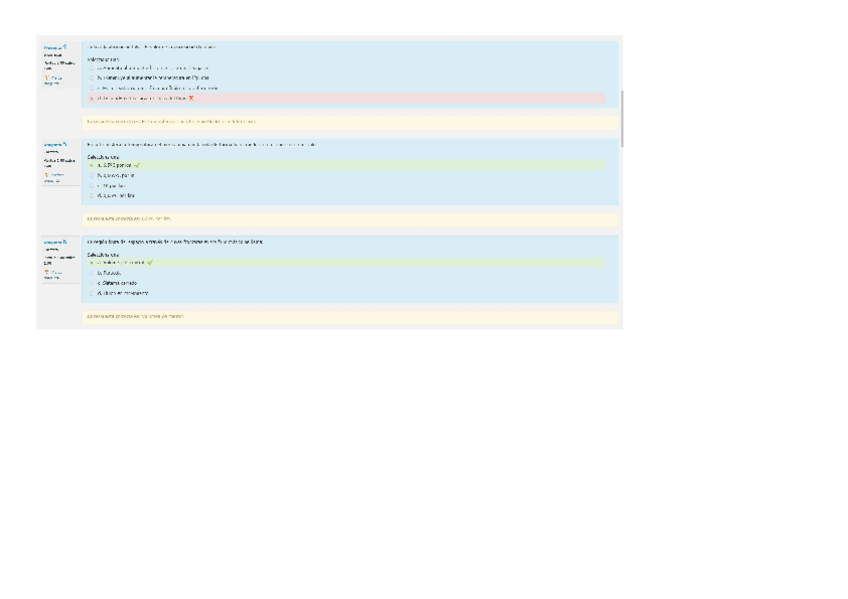This screenshot has width=848, height=599.
Task: Choose option b in the second question
Action: 91,175
